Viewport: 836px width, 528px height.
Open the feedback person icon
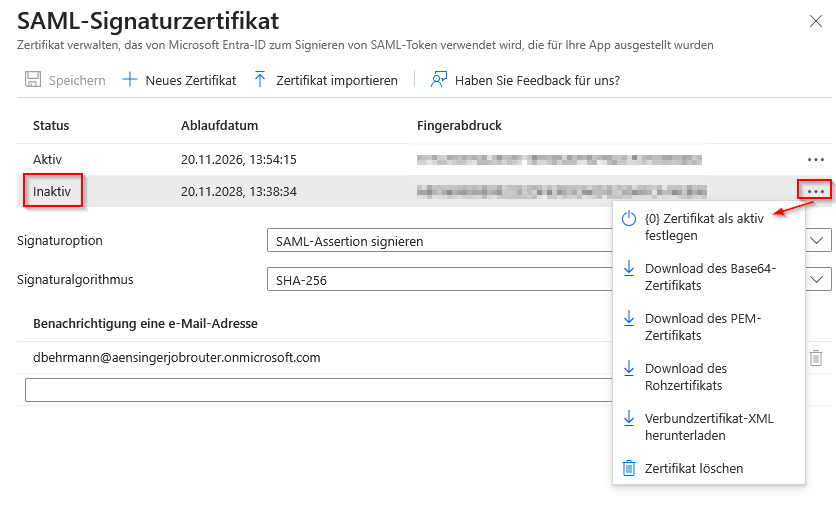click(439, 79)
